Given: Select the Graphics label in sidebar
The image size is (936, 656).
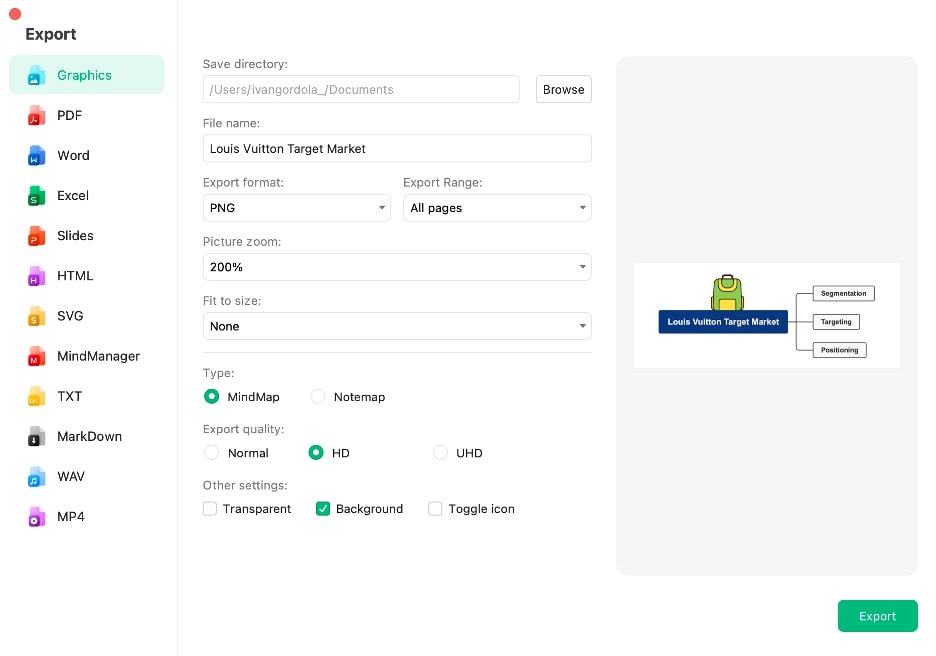Looking at the screenshot, I should point(84,75).
